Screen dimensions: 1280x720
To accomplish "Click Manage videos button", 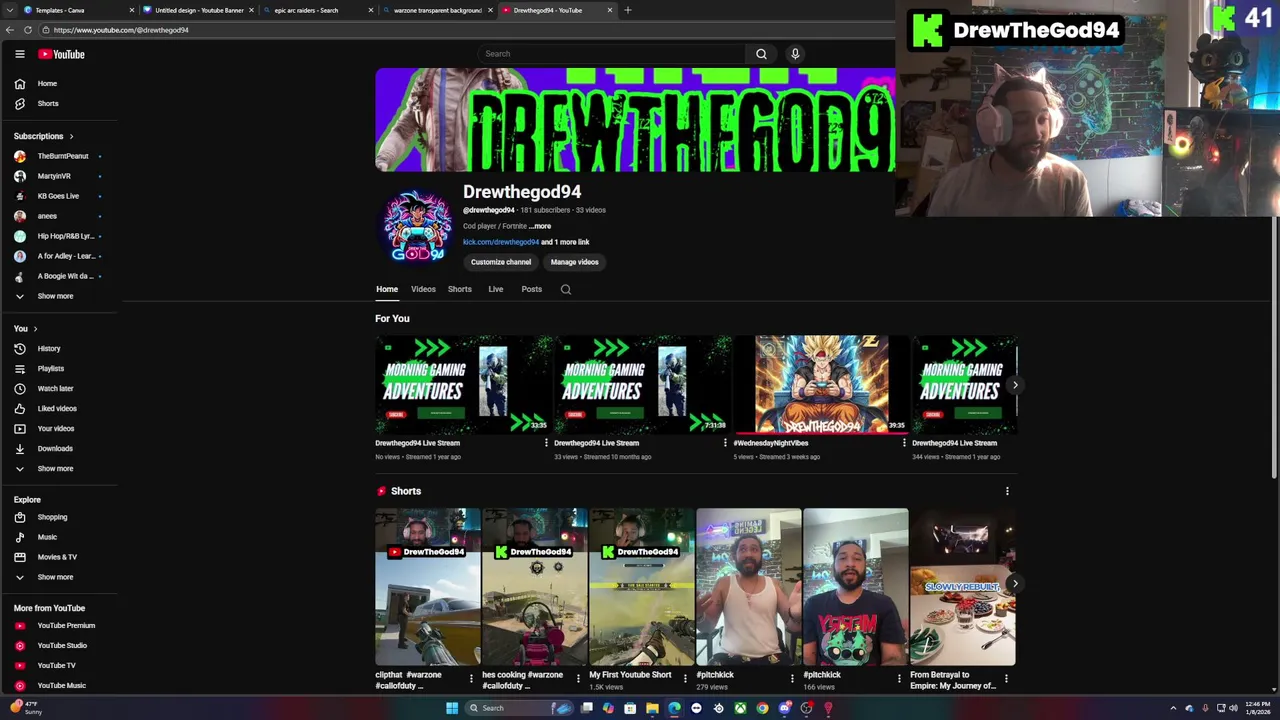I will pos(574,262).
